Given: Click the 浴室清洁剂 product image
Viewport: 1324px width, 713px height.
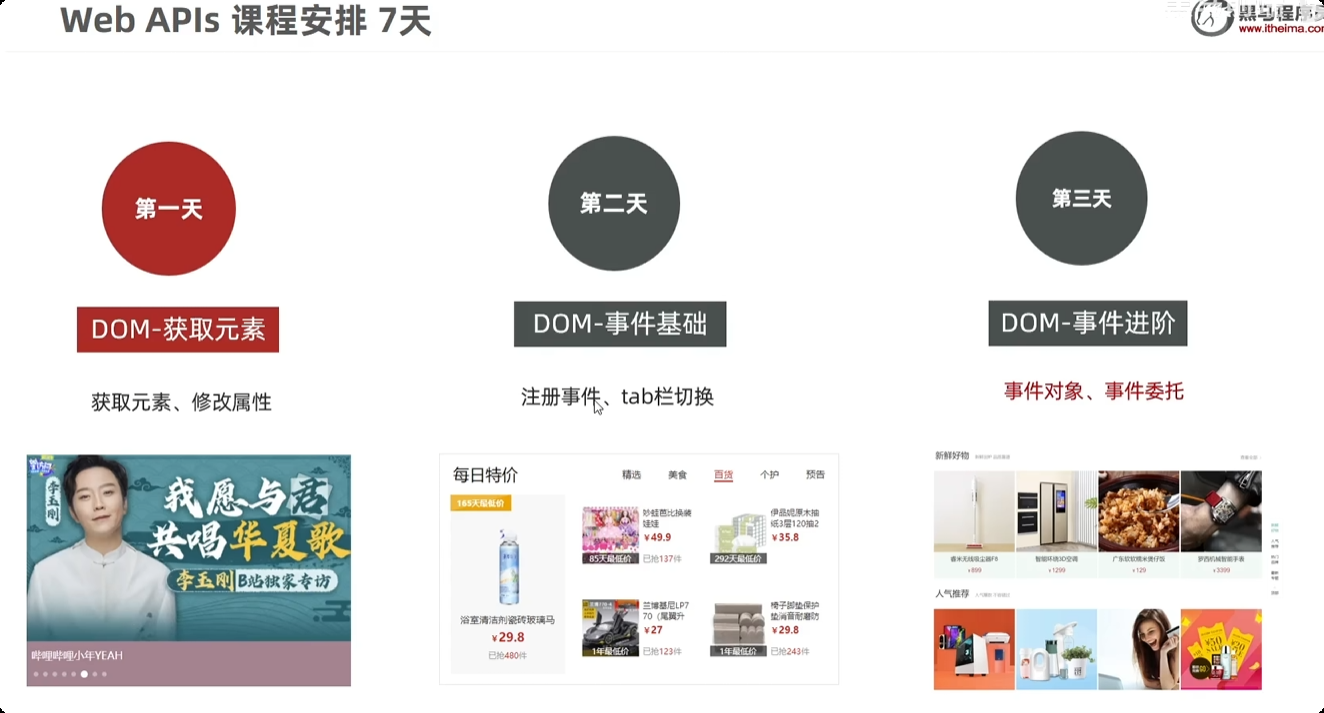Looking at the screenshot, I should point(508,567).
